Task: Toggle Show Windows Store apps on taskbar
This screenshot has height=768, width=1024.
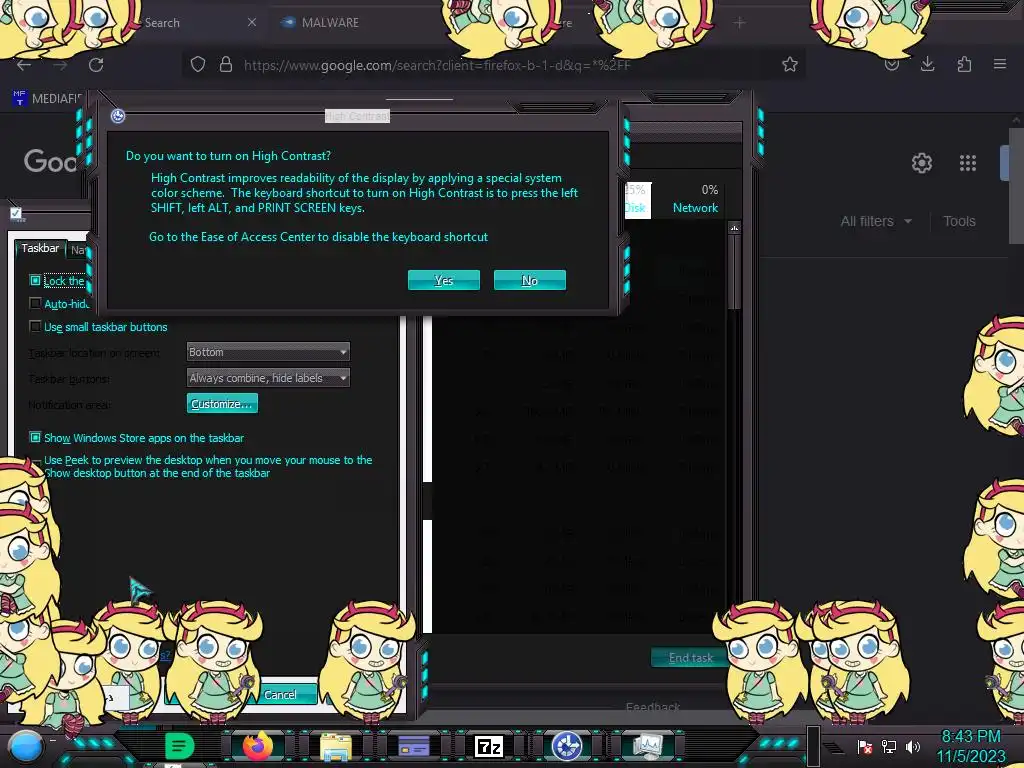Action: pyautogui.click(x=35, y=438)
